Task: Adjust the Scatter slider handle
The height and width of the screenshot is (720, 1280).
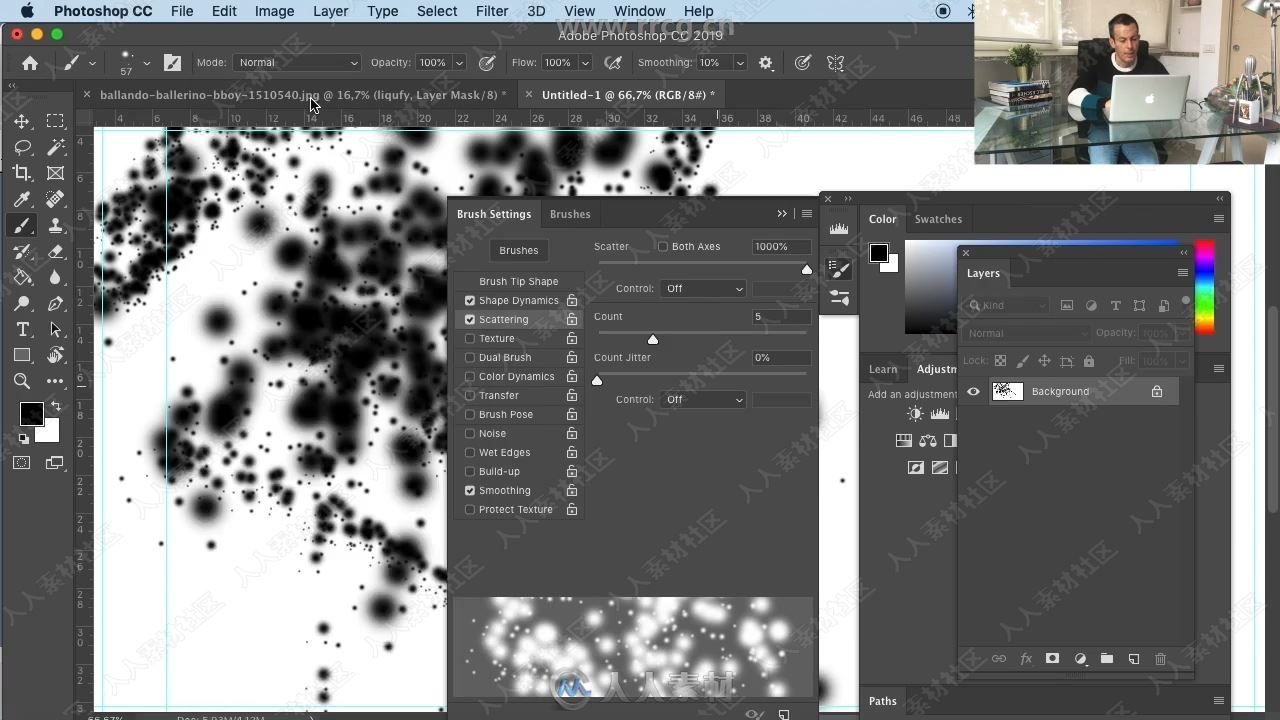Action: coord(807,270)
